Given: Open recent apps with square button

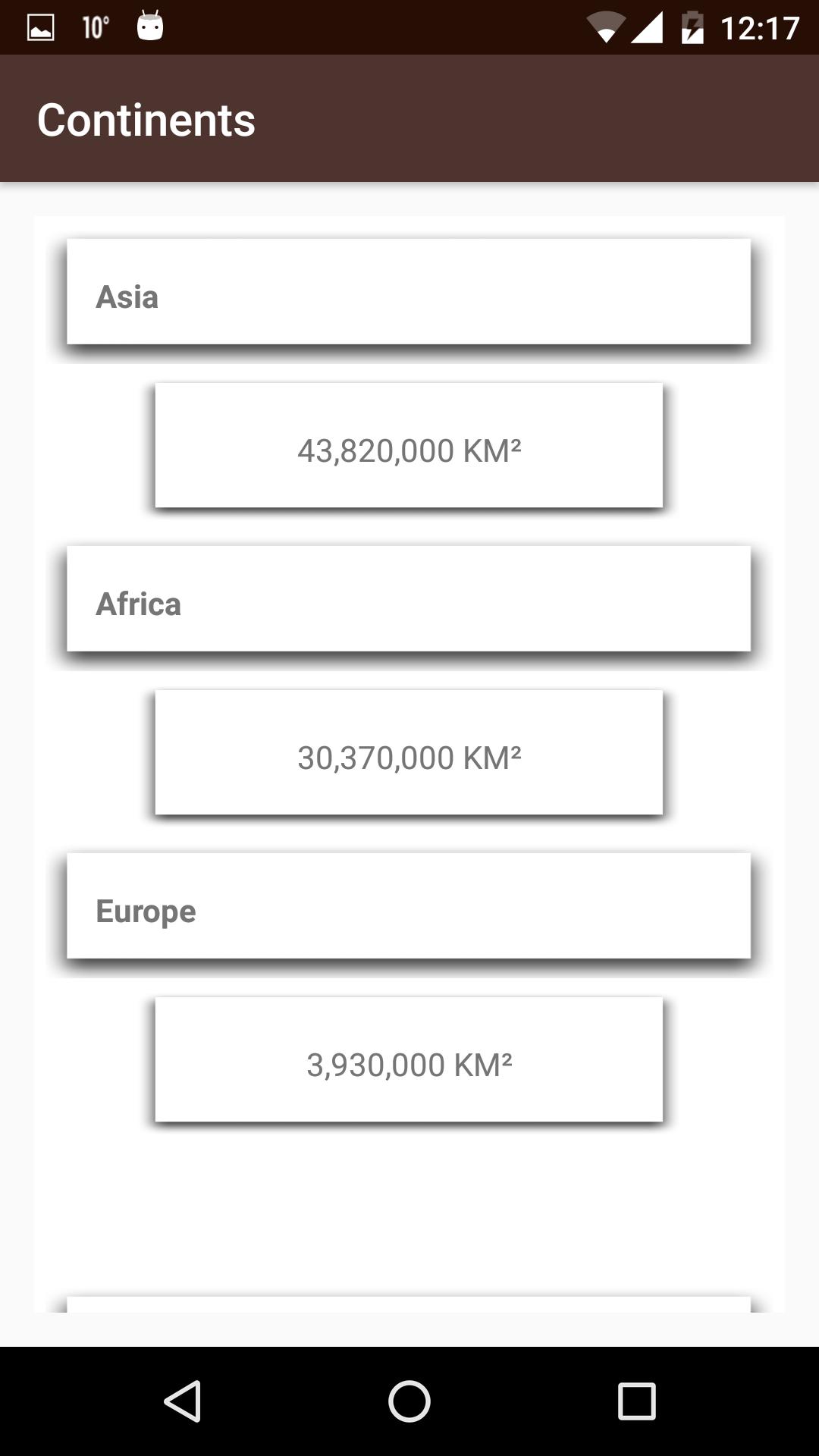Looking at the screenshot, I should pos(636,1401).
